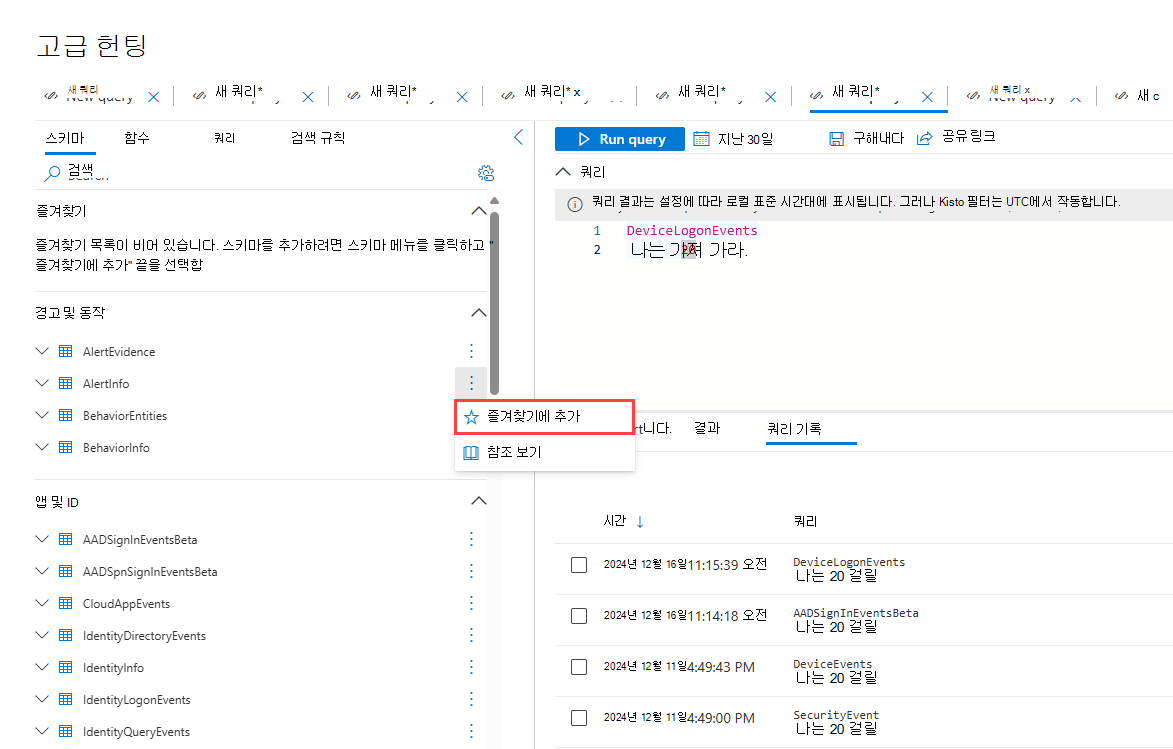
Task: Check the 11:15:39 DeviceLogonEvents row checkbox
Action: (579, 565)
